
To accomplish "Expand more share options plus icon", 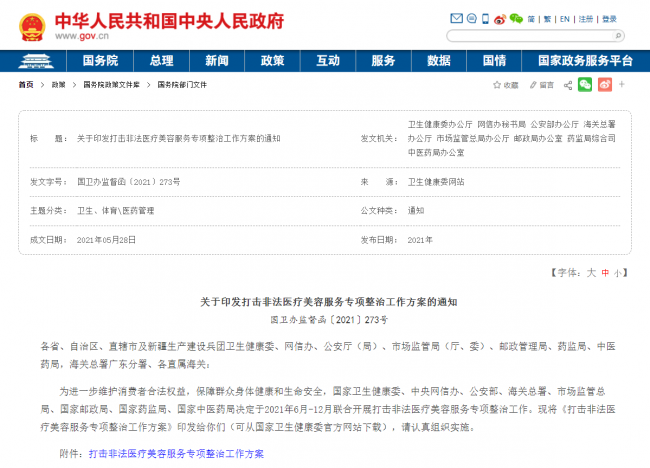I will pyautogui.click(x=623, y=85).
